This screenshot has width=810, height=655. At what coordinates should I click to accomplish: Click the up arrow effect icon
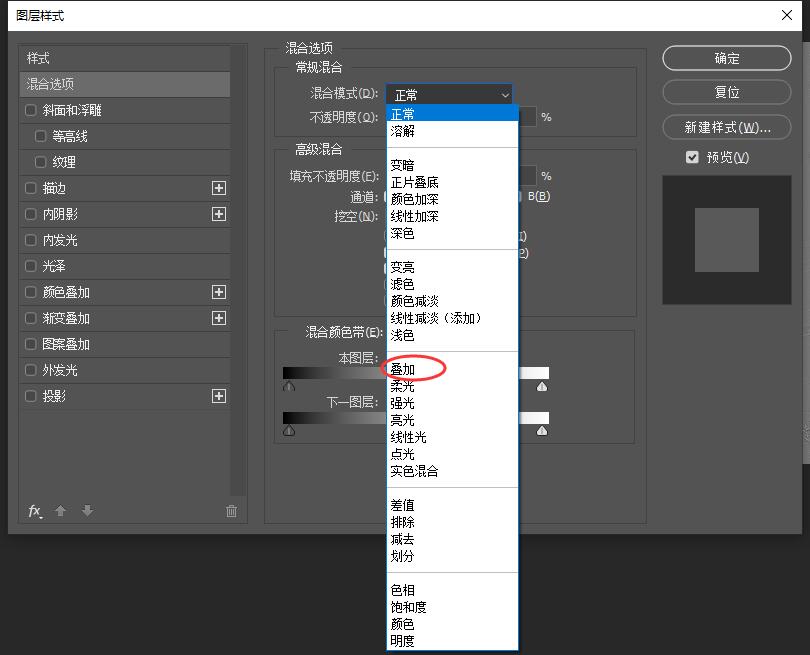[61, 511]
